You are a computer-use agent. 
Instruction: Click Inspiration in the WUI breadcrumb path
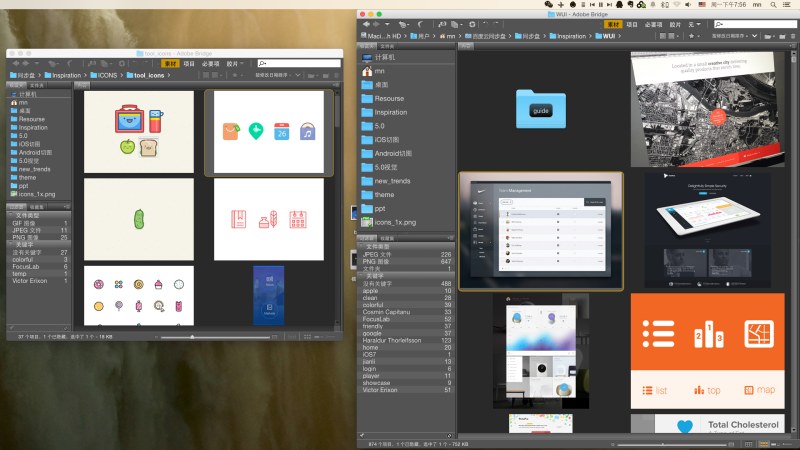(571, 36)
